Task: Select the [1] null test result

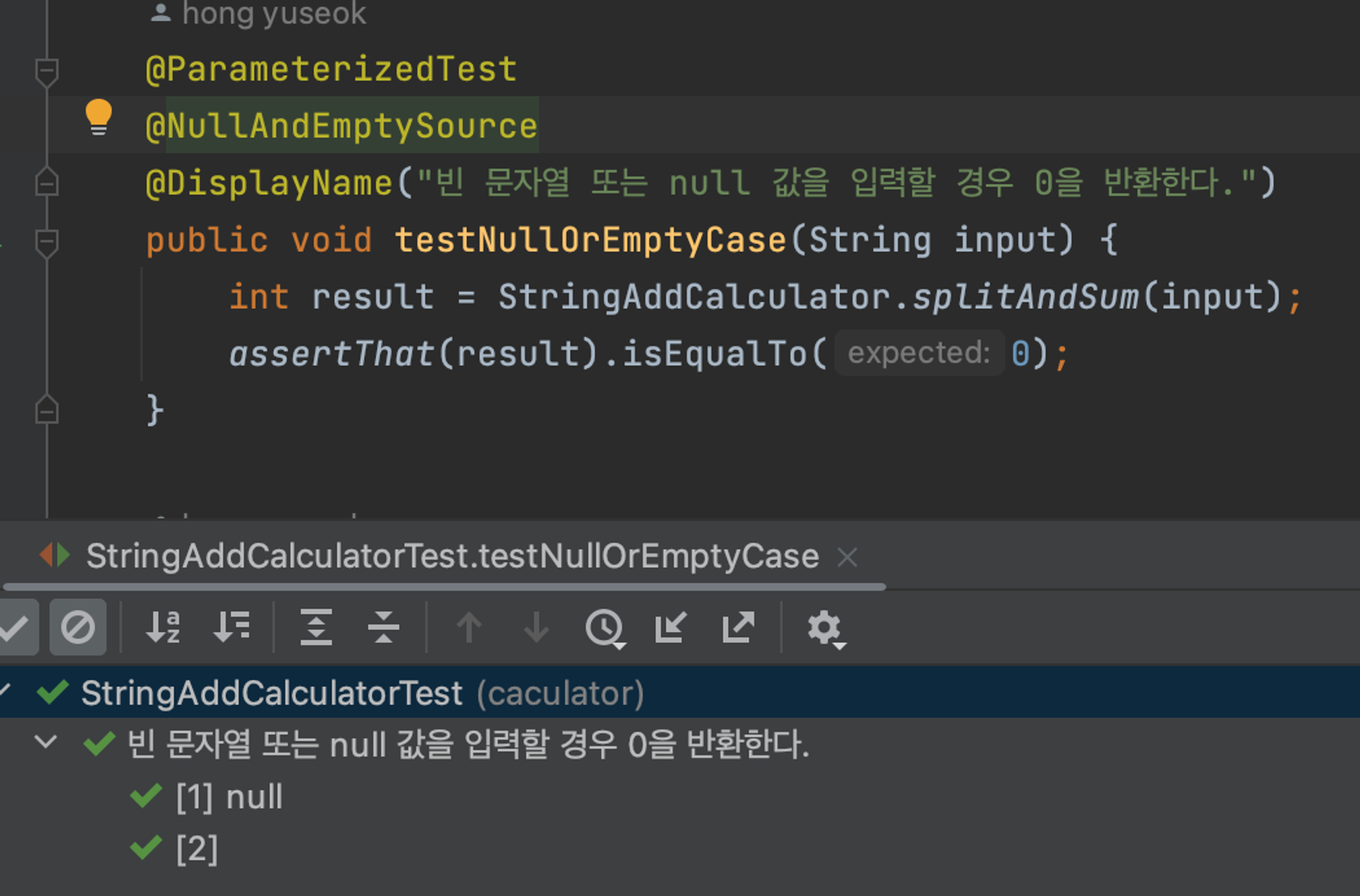Action: point(228,797)
